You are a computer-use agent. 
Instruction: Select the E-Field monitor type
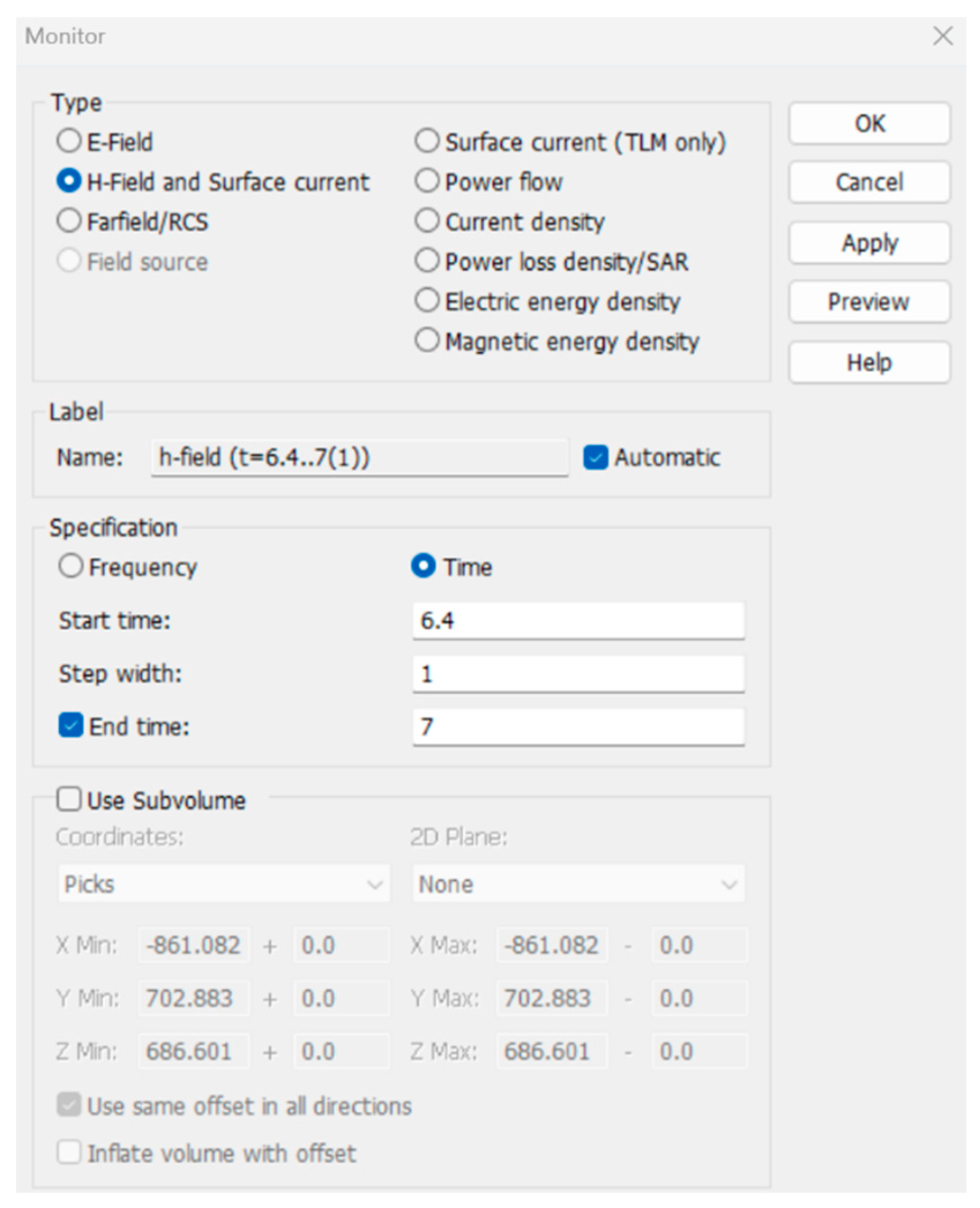(69, 141)
